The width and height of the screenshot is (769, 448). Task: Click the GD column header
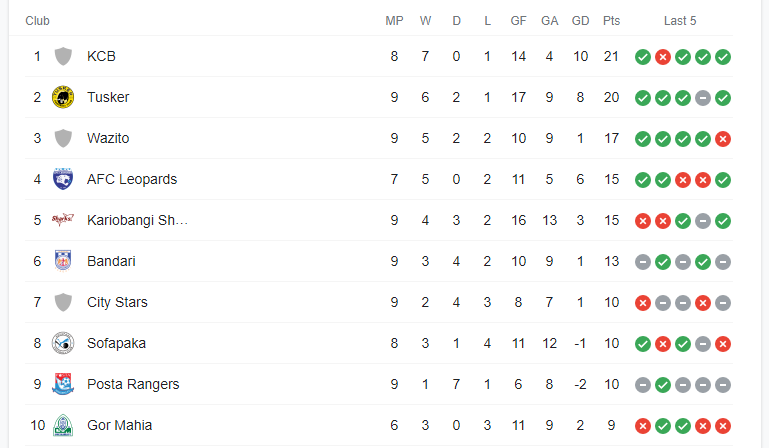(x=580, y=21)
